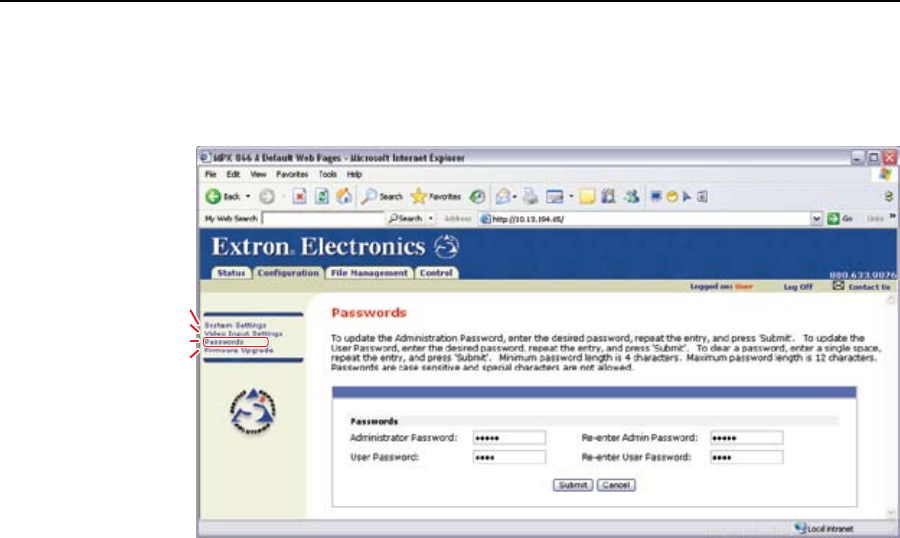Click the Submit button
This screenshot has height=538, width=900.
point(573,485)
